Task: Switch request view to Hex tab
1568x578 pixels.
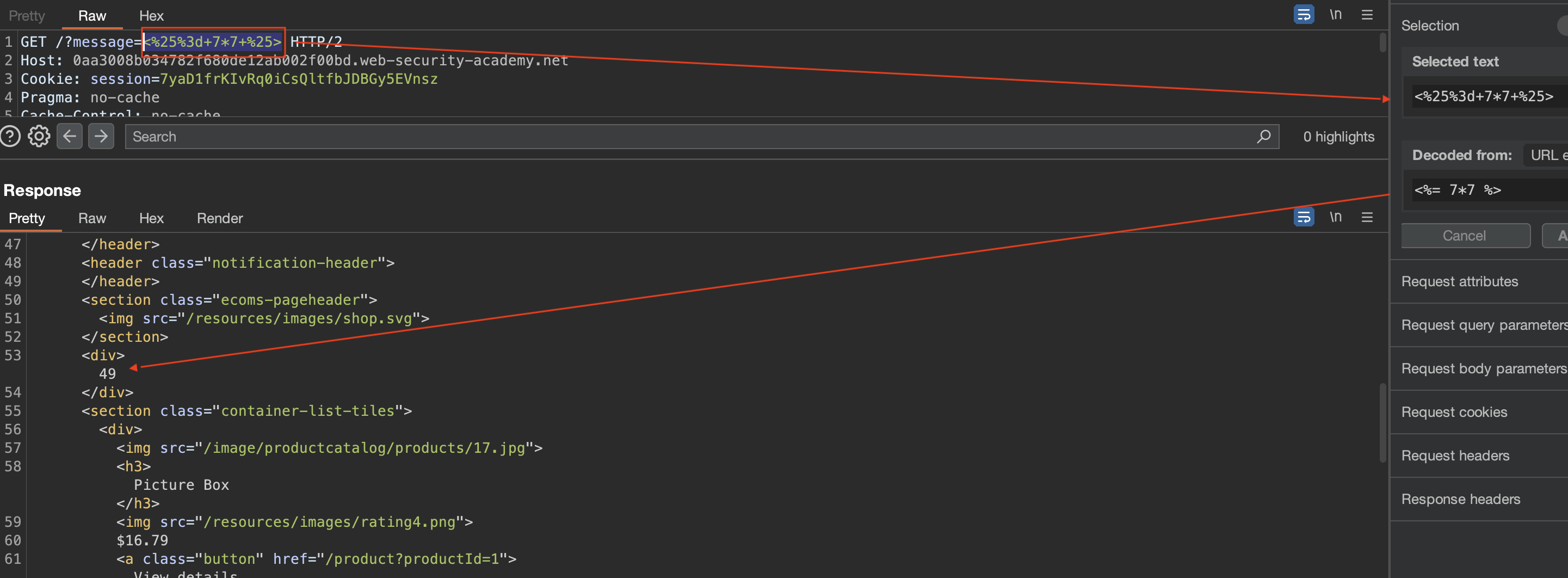Action: [151, 16]
